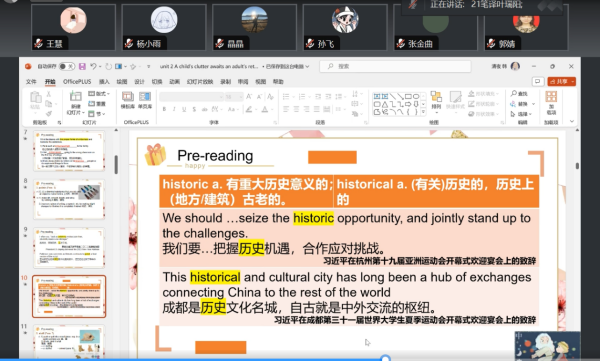Viewport: 600px width, 361px height.
Task: Toggle Bold formatting
Action: click(164, 109)
